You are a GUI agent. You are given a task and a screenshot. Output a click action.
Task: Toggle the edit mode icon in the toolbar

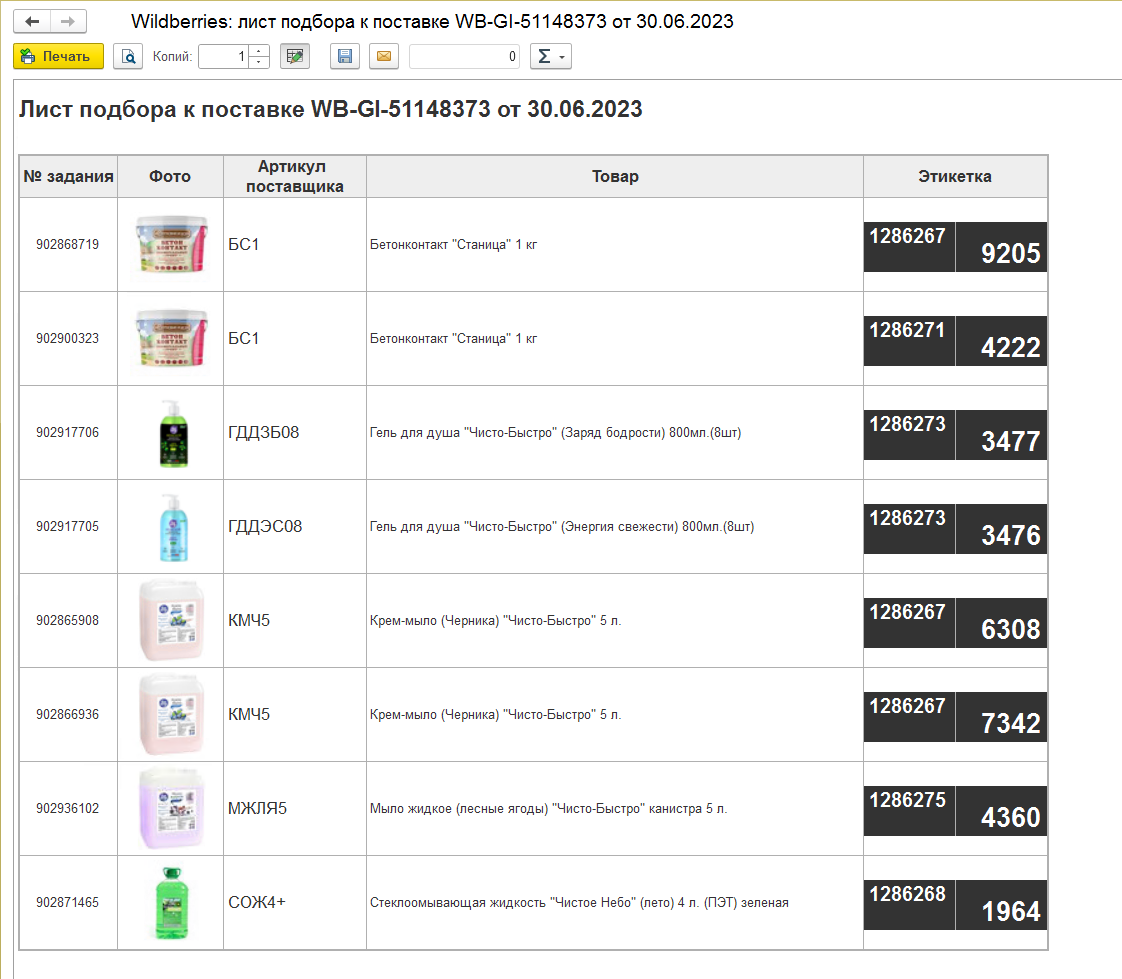pos(294,57)
